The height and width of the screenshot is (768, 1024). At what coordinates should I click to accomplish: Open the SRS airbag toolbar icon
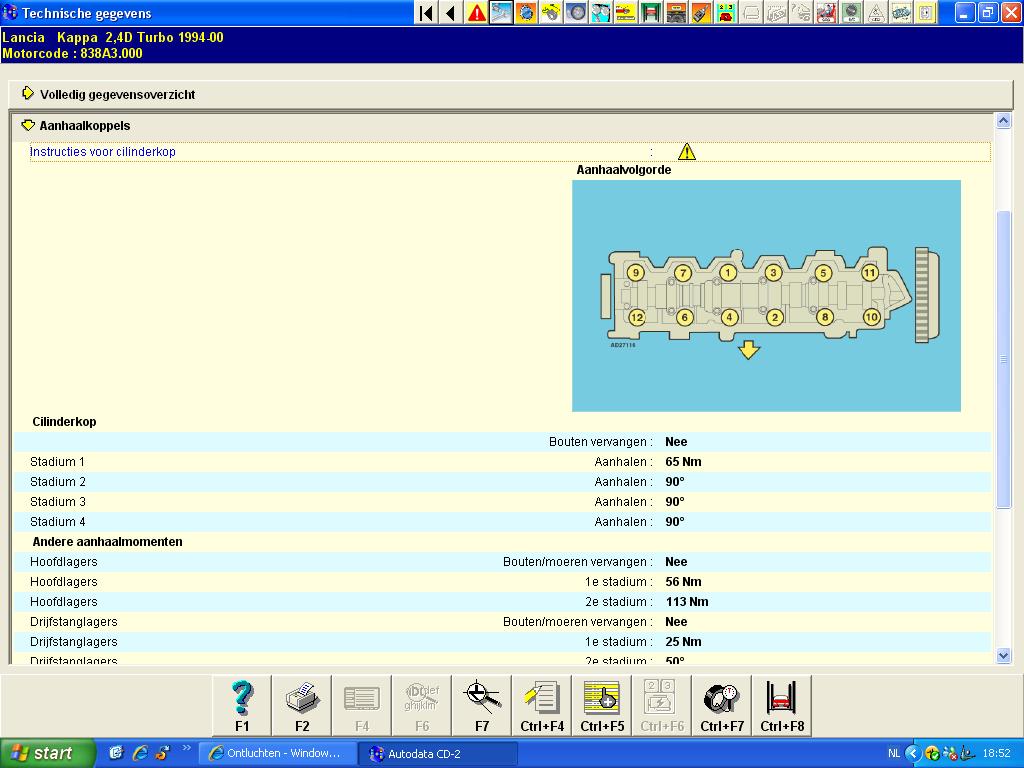[826, 12]
